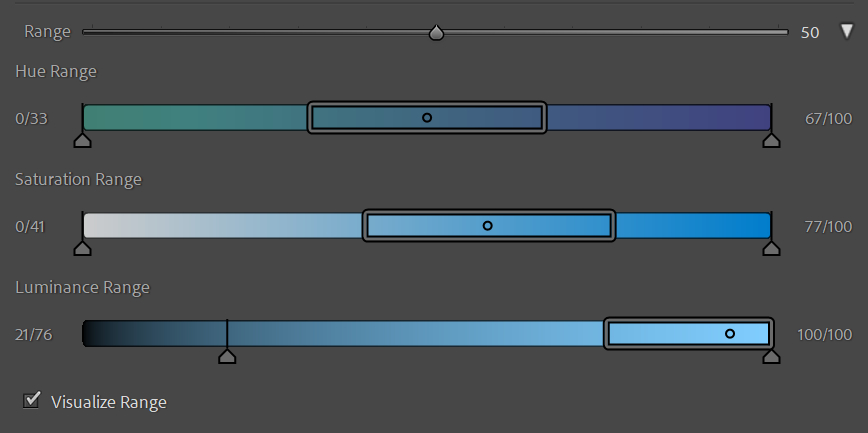
Task: Click the Luminance Range left falloff handle
Action: click(227, 356)
